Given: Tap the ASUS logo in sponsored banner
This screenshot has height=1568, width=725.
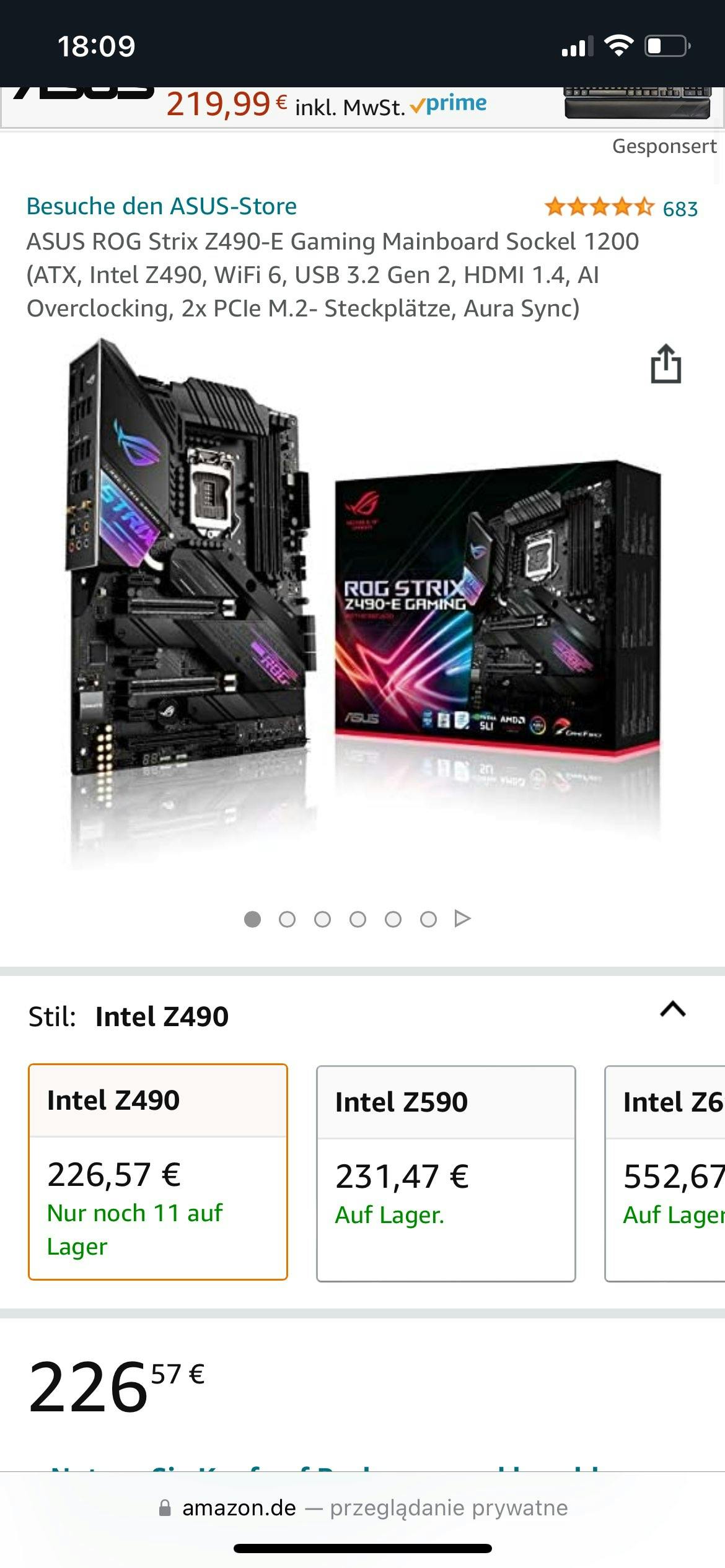Looking at the screenshot, I should (83, 93).
